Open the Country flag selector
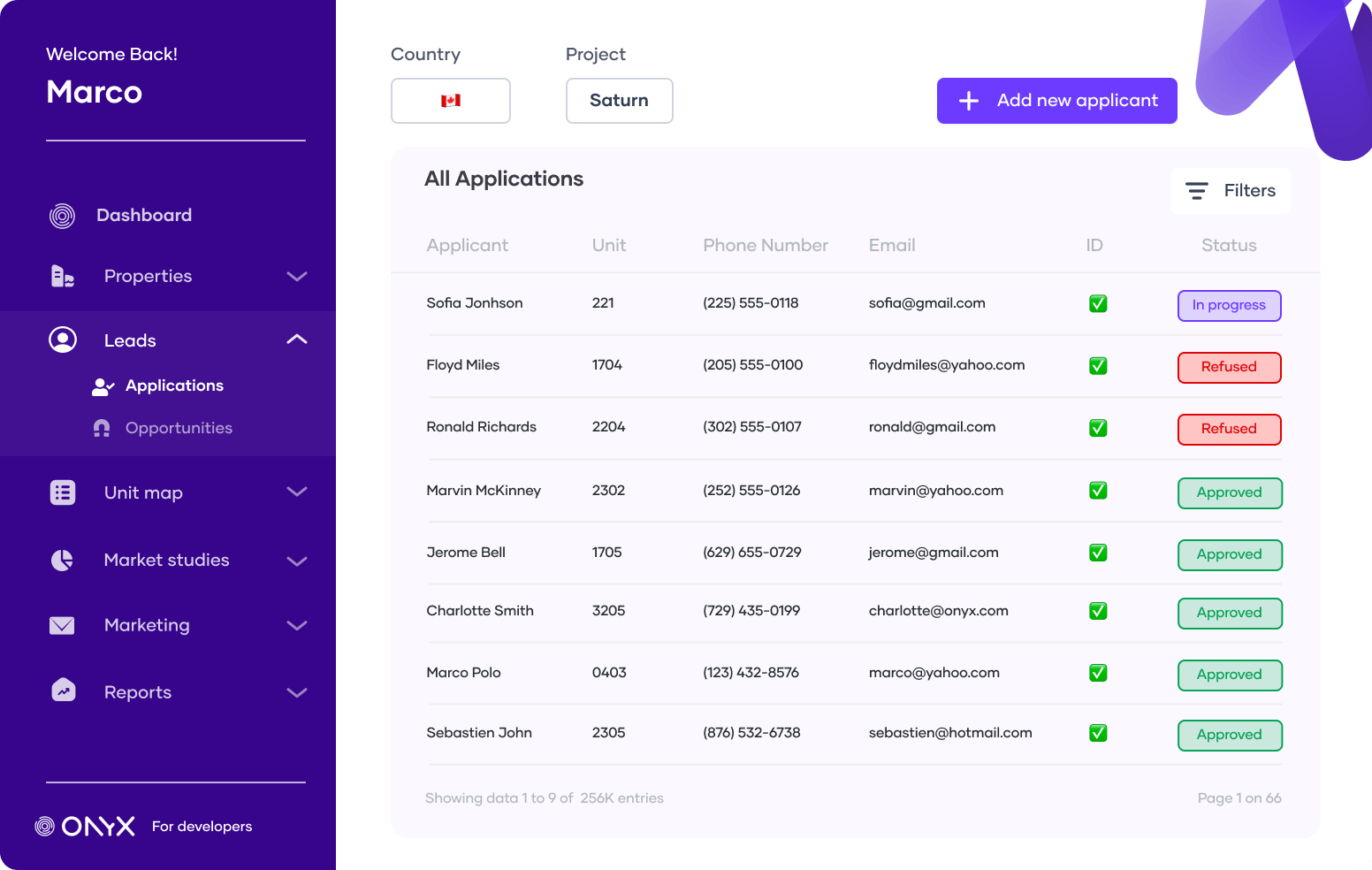Image resolution: width=1372 pixels, height=870 pixels. point(451,101)
